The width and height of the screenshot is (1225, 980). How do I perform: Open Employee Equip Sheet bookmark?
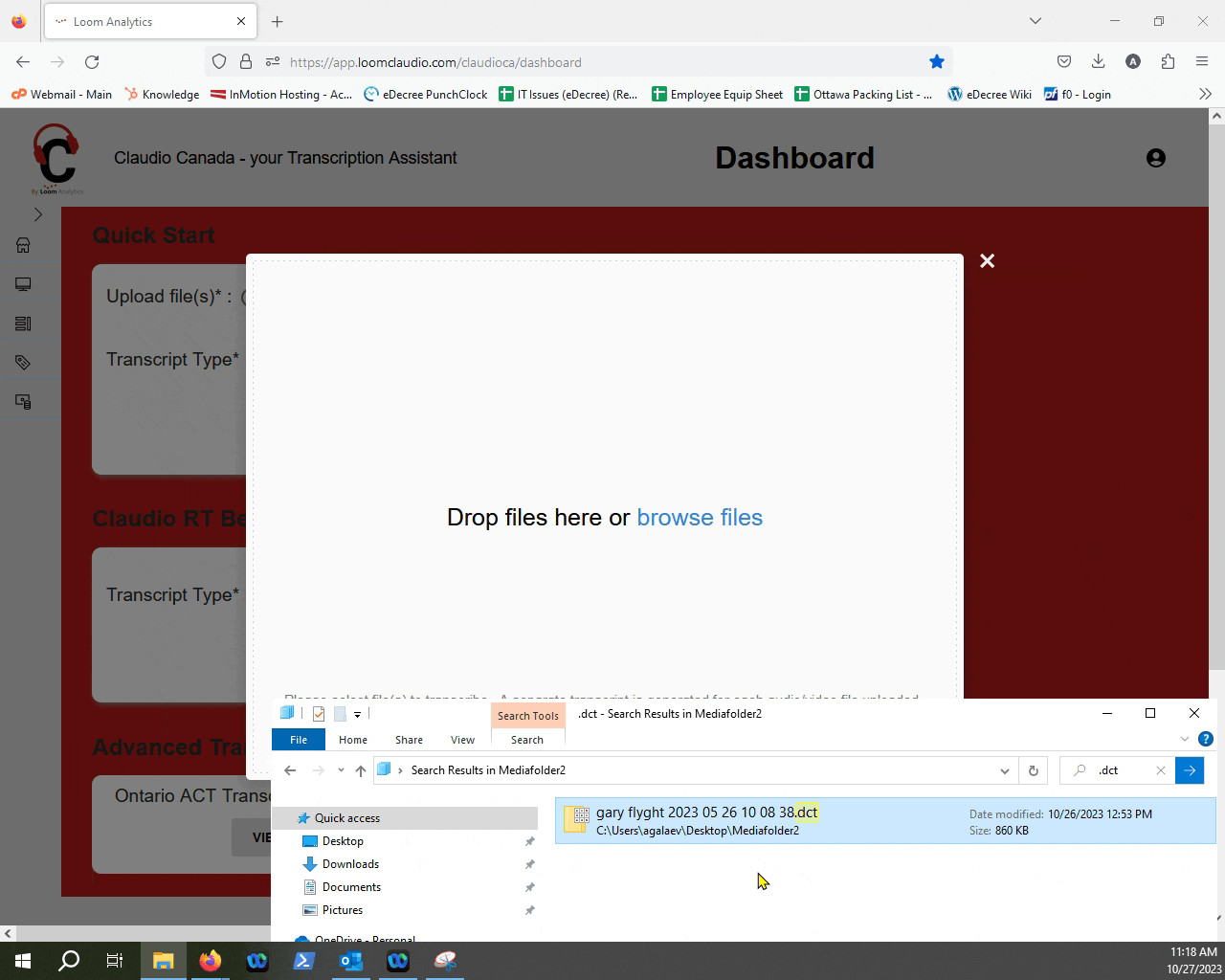[717, 95]
